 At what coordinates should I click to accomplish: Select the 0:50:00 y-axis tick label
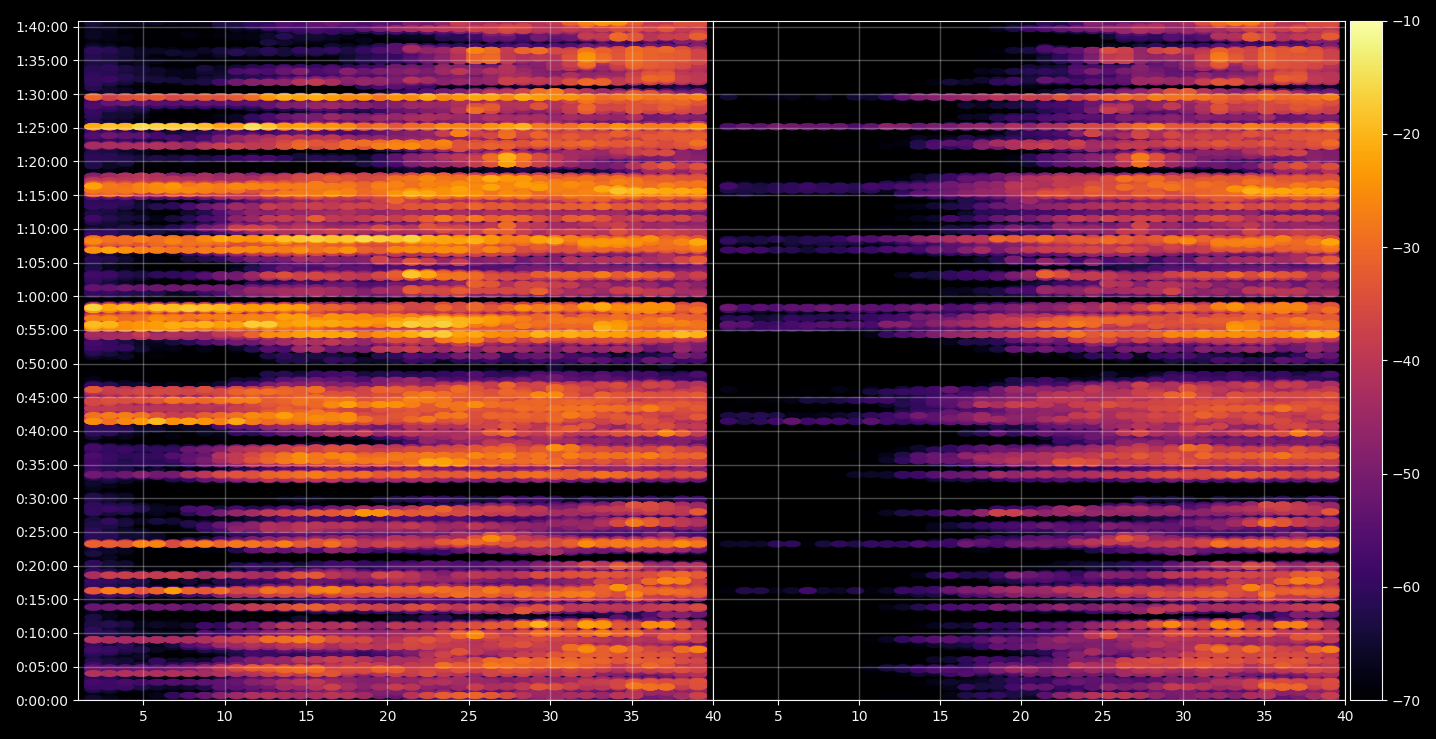click(42, 364)
